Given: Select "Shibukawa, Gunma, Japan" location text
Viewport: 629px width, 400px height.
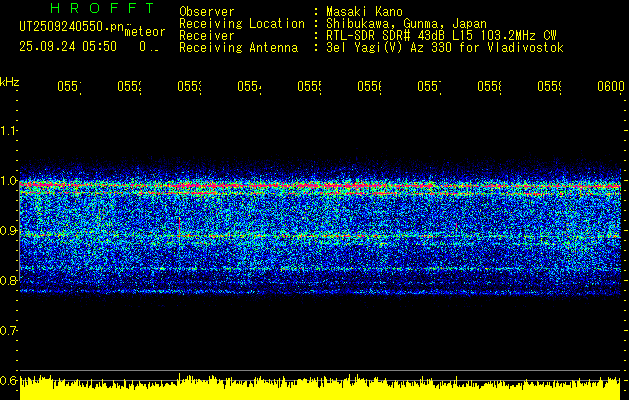Looking at the screenshot, I should (406, 24).
